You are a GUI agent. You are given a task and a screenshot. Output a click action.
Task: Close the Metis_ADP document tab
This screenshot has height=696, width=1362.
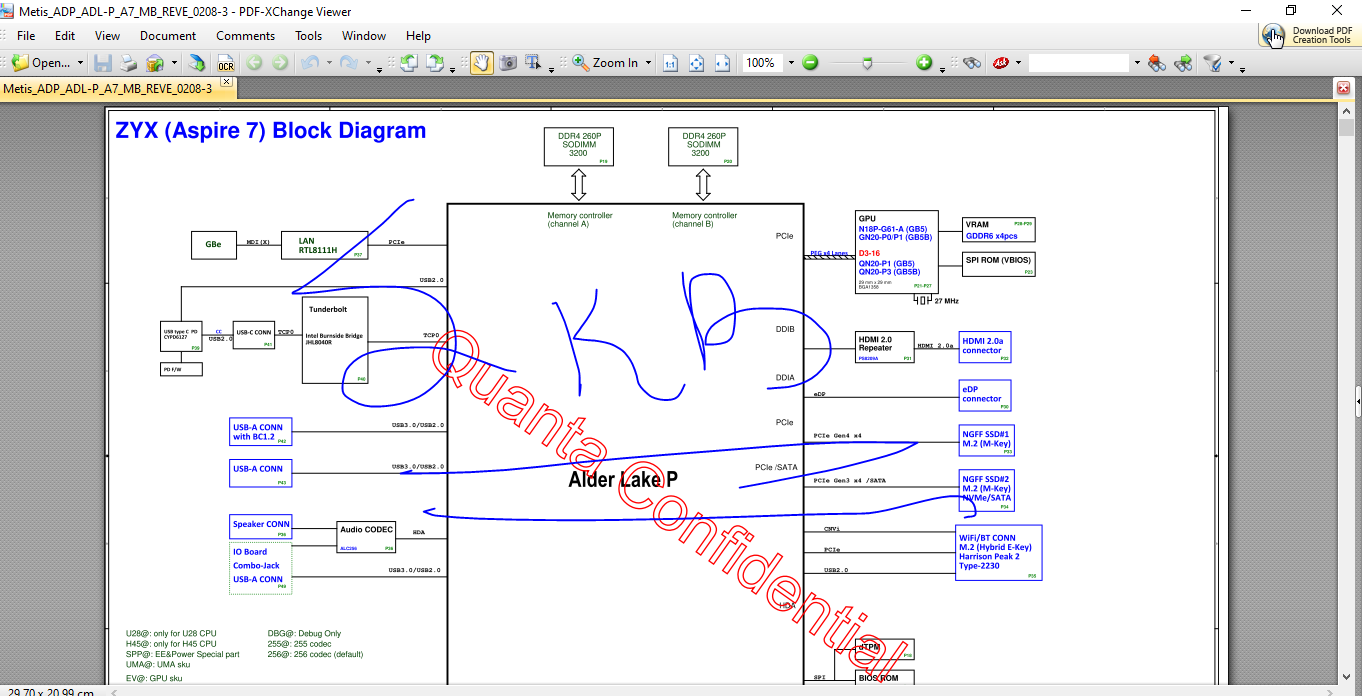[x=226, y=81]
